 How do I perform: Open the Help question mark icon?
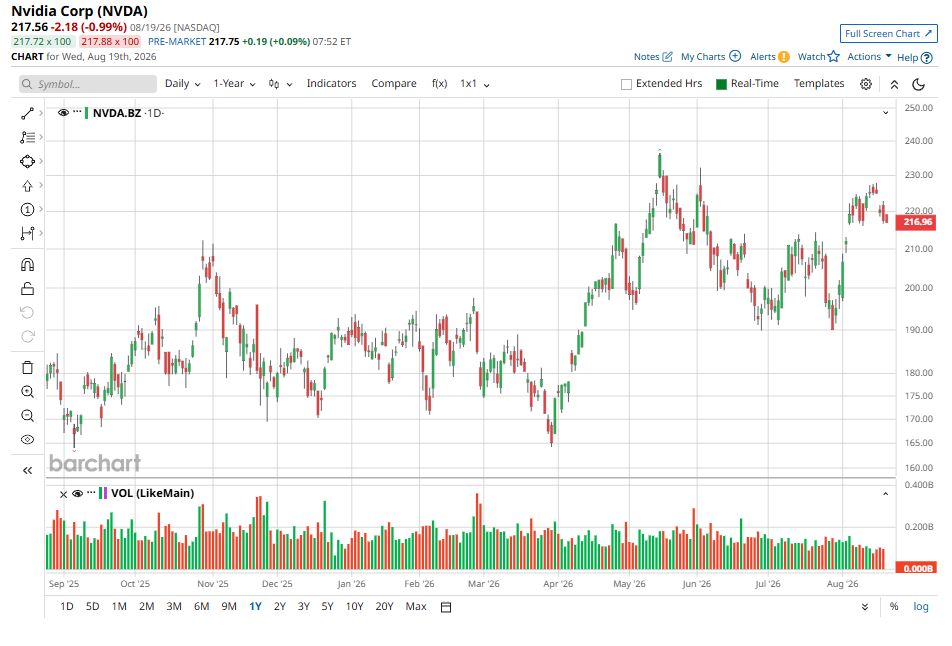tap(926, 58)
